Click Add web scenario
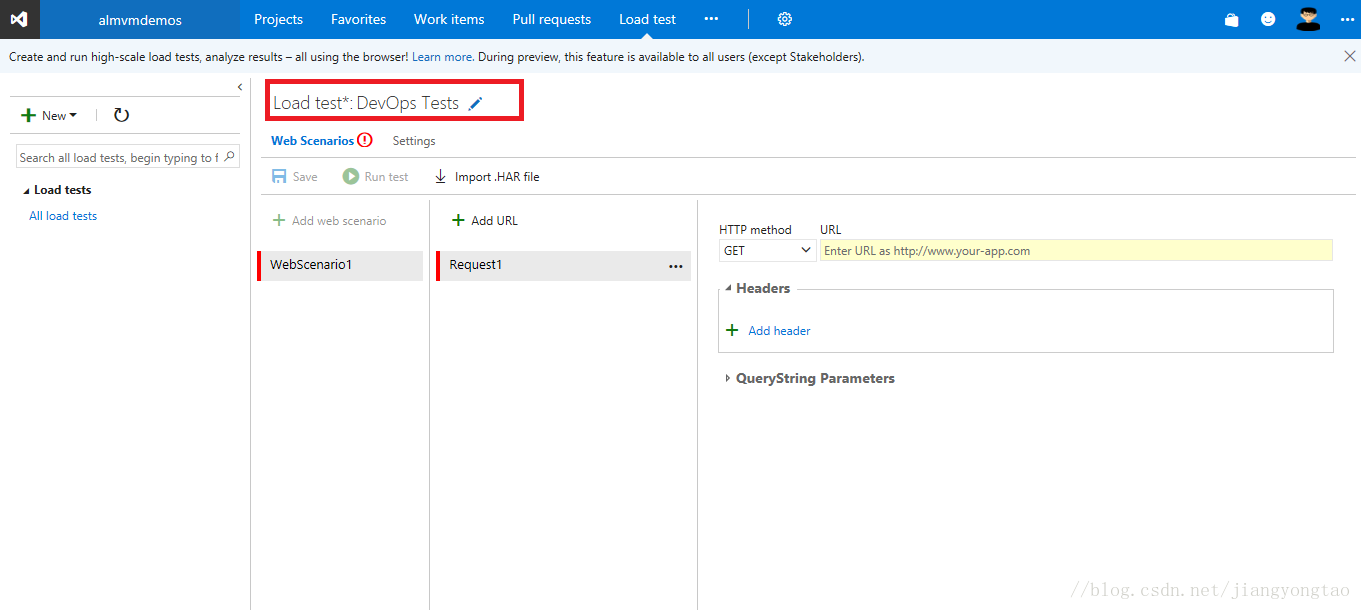1361x610 pixels. [x=330, y=220]
